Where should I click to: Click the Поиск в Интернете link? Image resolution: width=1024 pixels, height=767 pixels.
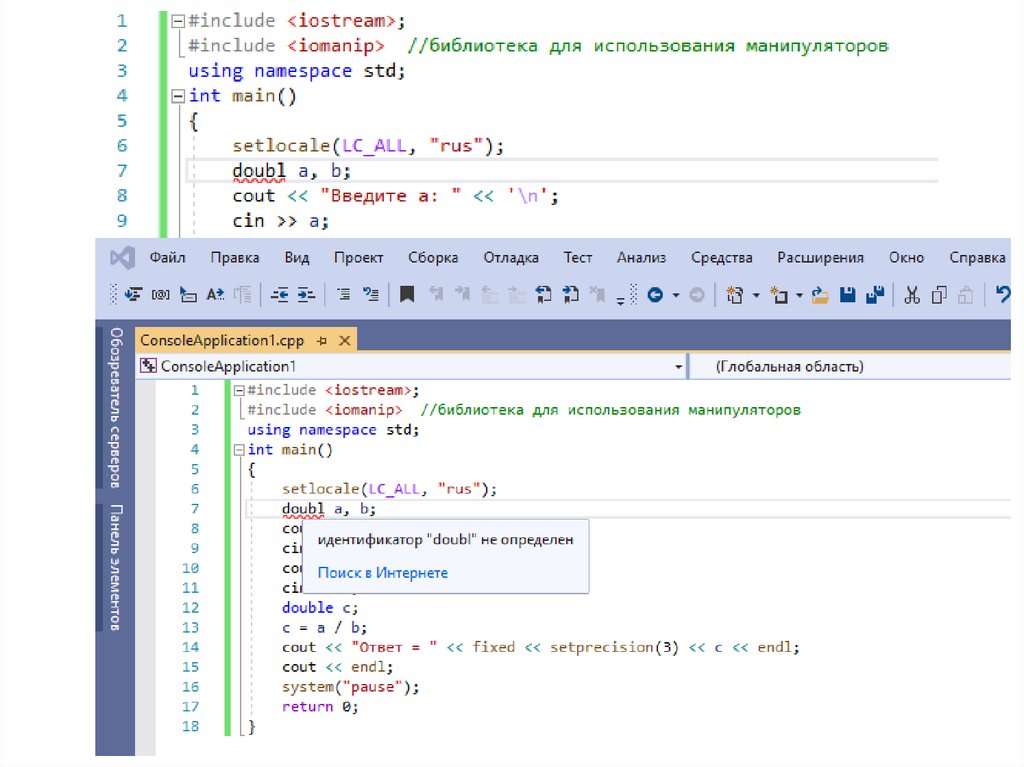(383, 573)
